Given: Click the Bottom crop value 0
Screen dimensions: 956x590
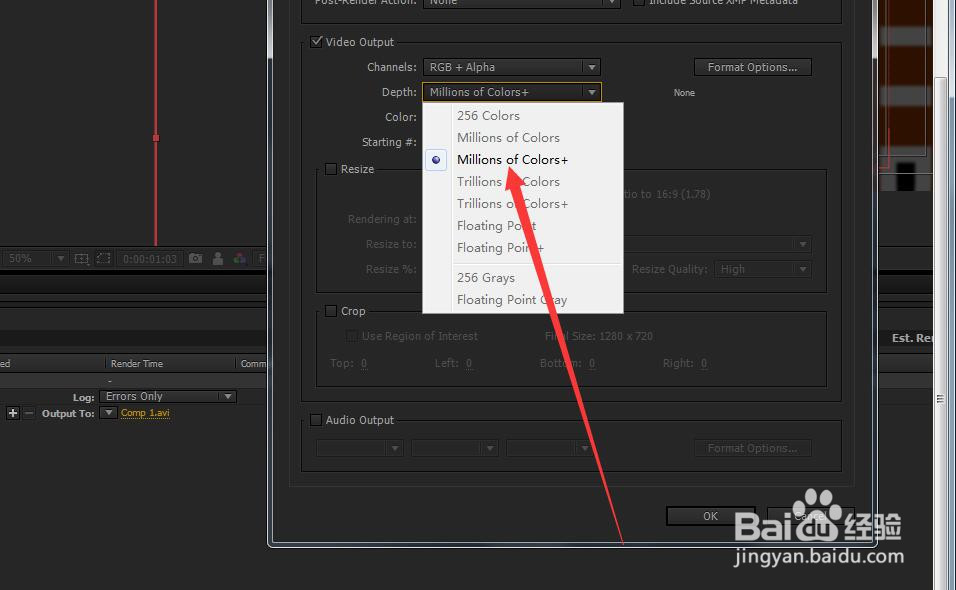Looking at the screenshot, I should click(591, 363).
